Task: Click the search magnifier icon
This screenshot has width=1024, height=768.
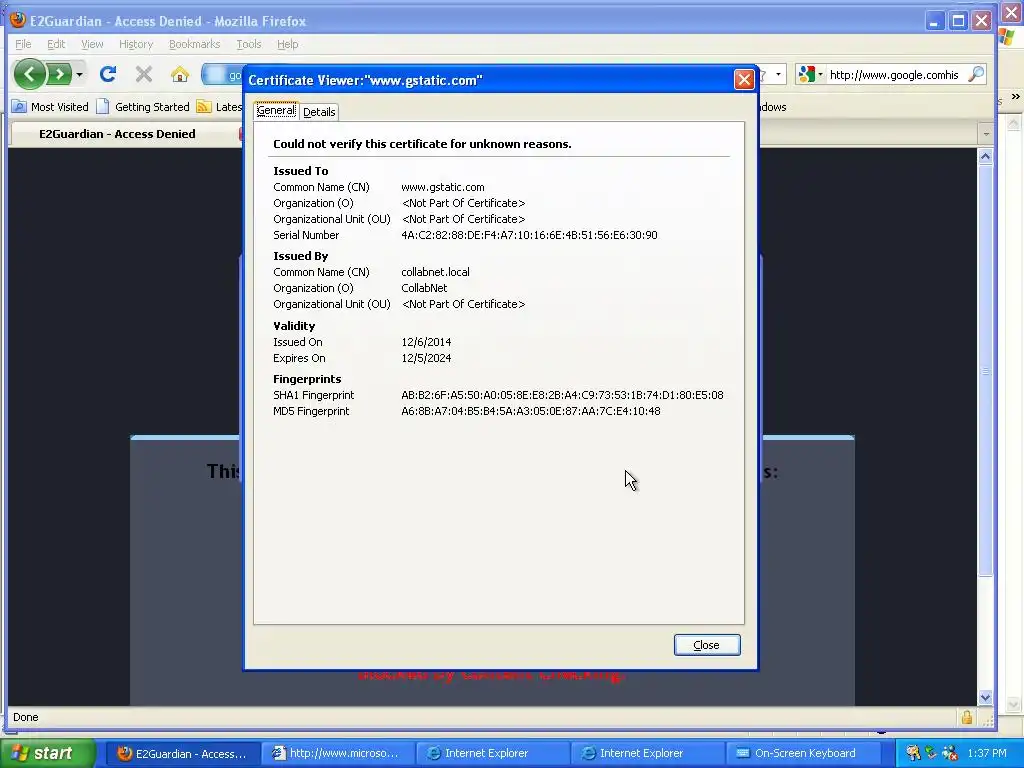Action: [976, 74]
